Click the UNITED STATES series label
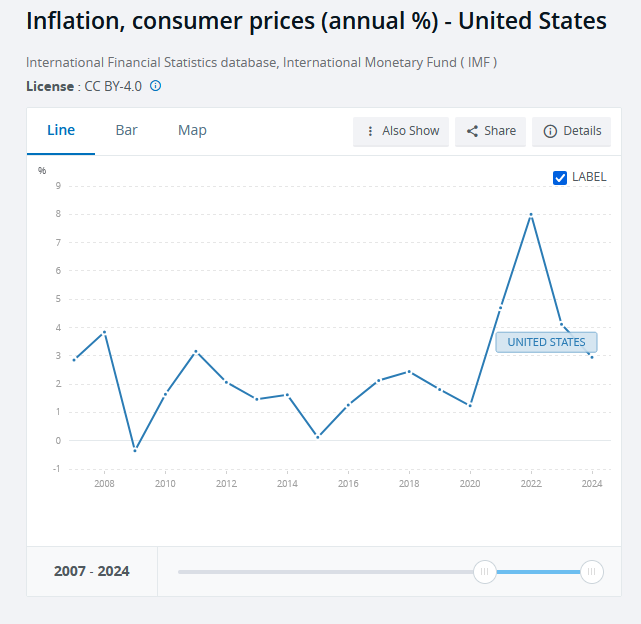The height and width of the screenshot is (624, 641). 546,342
